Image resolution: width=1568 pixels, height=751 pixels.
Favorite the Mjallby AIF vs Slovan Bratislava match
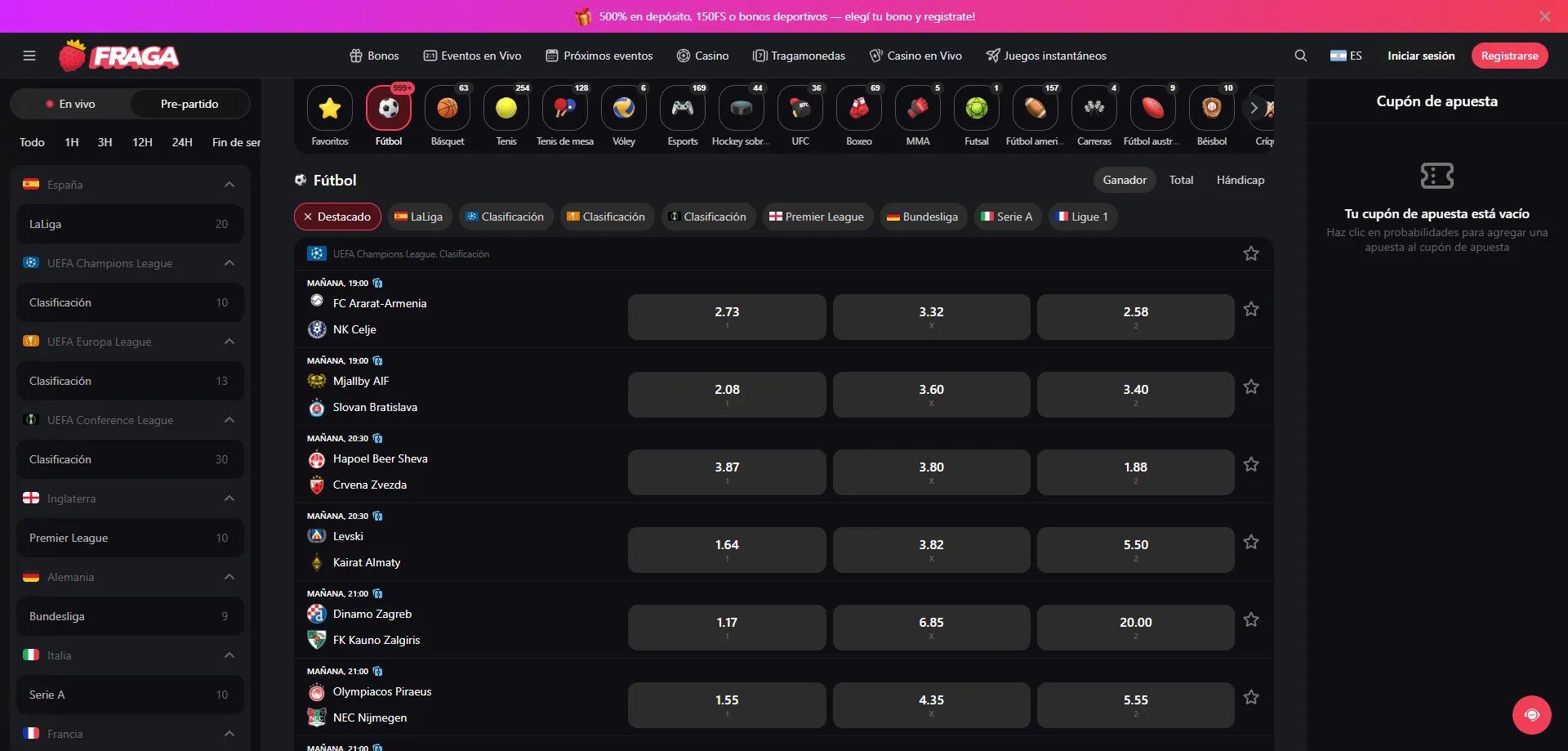coord(1250,387)
